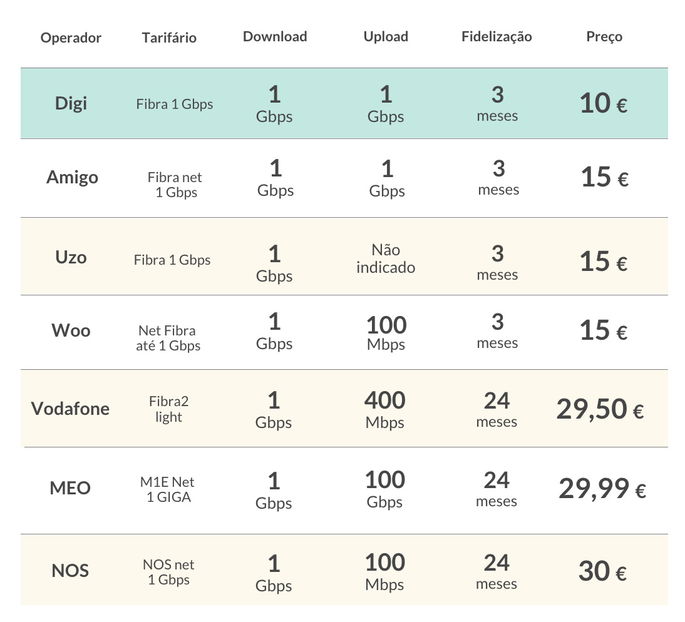Select the Woo operator name
The height and width of the screenshot is (622, 685).
click(71, 330)
